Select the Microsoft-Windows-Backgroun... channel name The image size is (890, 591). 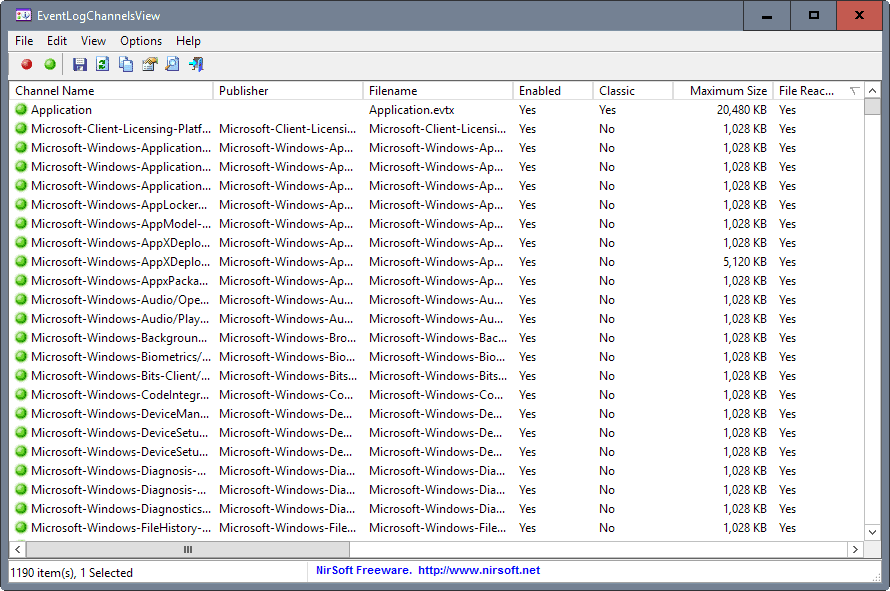(x=119, y=338)
